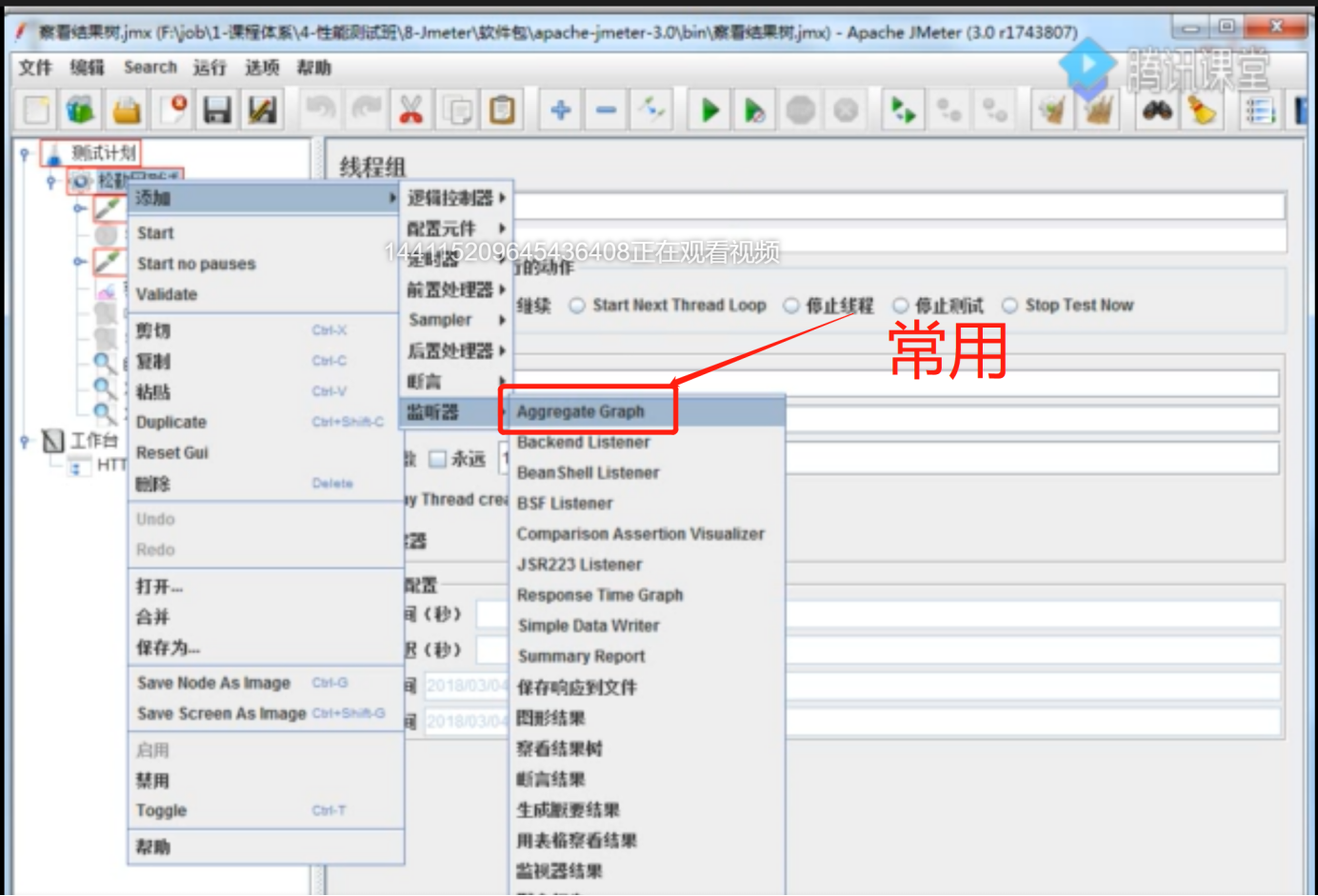Click the scissors Cut toolbar icon
The image size is (1318, 896).
click(410, 110)
